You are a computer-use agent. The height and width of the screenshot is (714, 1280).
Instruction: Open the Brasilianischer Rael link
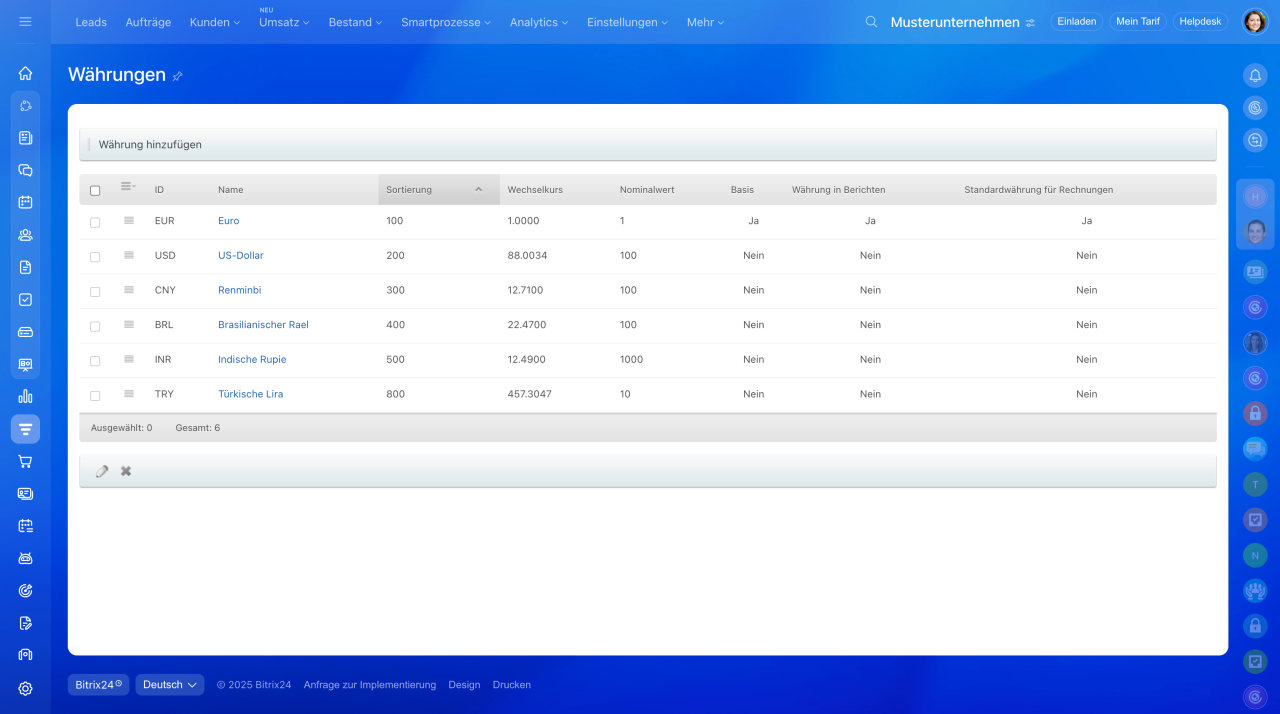tap(263, 324)
